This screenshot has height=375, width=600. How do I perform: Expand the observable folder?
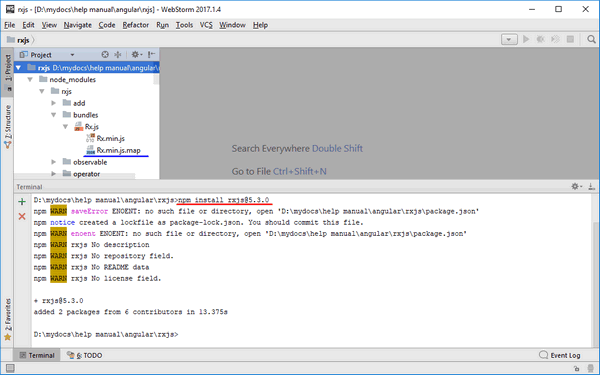click(x=54, y=162)
